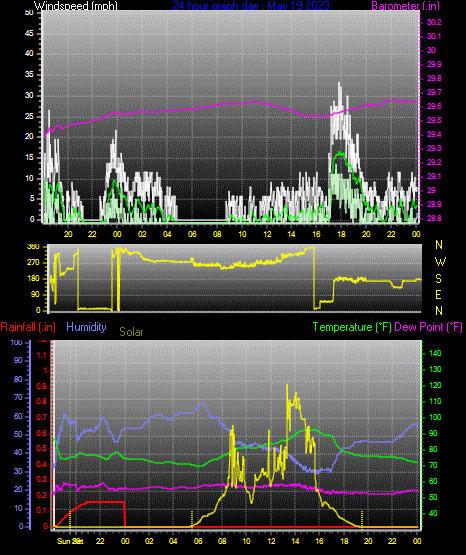The image size is (466, 555).
Task: Click the '30.2' barometer axis value
Action: tap(434, 22)
